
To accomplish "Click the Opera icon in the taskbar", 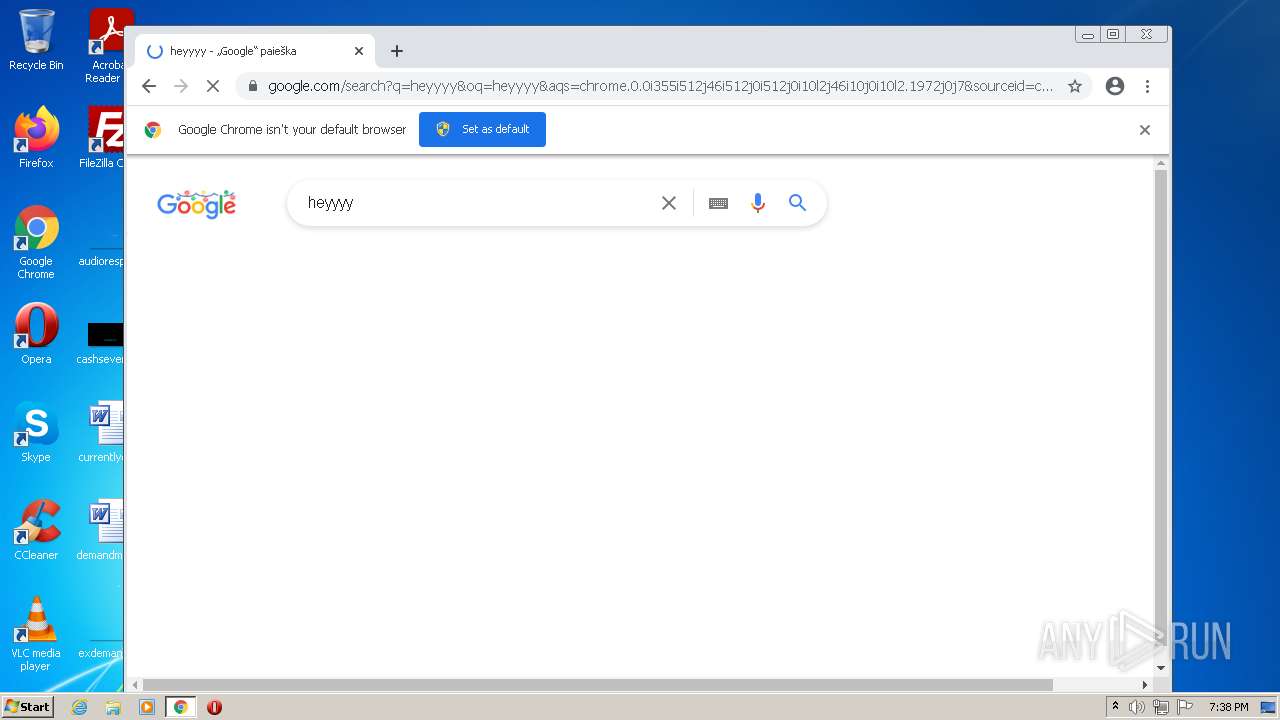I will pyautogui.click(x=214, y=707).
